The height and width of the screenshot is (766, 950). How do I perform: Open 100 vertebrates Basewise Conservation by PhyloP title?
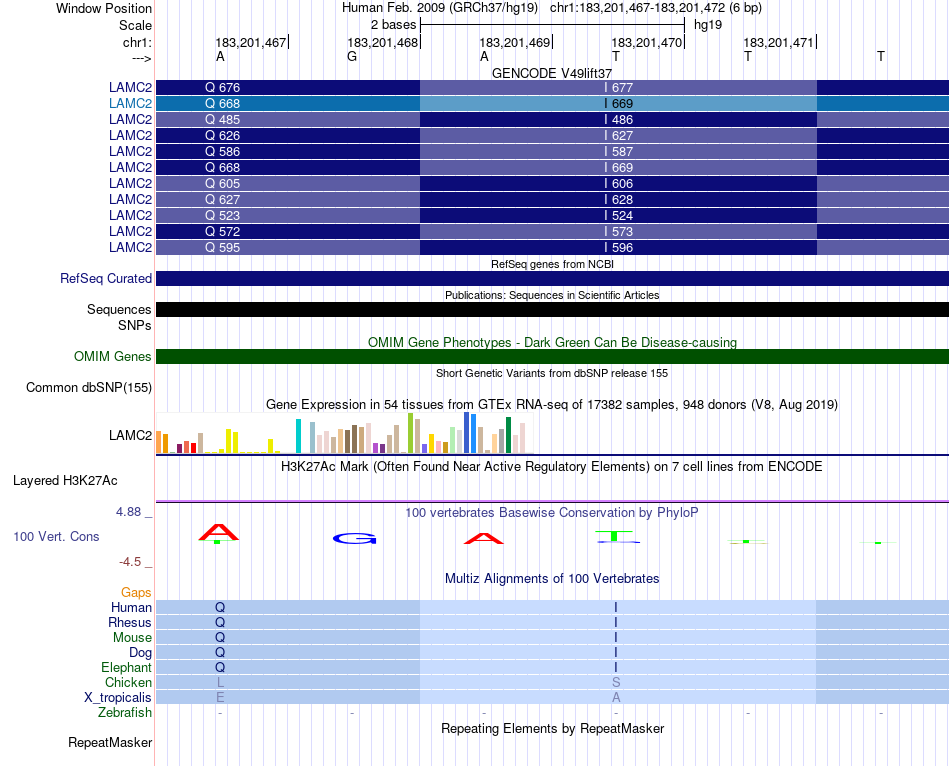pos(552,513)
